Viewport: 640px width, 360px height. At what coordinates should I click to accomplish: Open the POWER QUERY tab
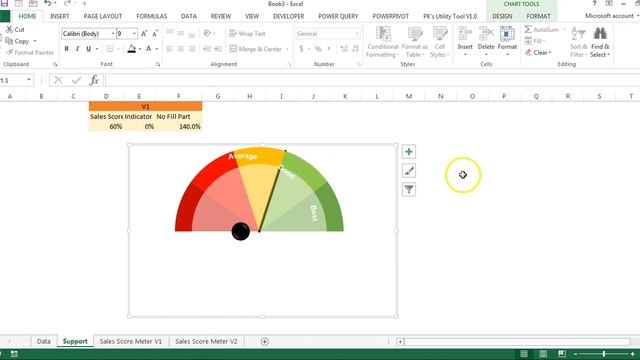(x=338, y=16)
